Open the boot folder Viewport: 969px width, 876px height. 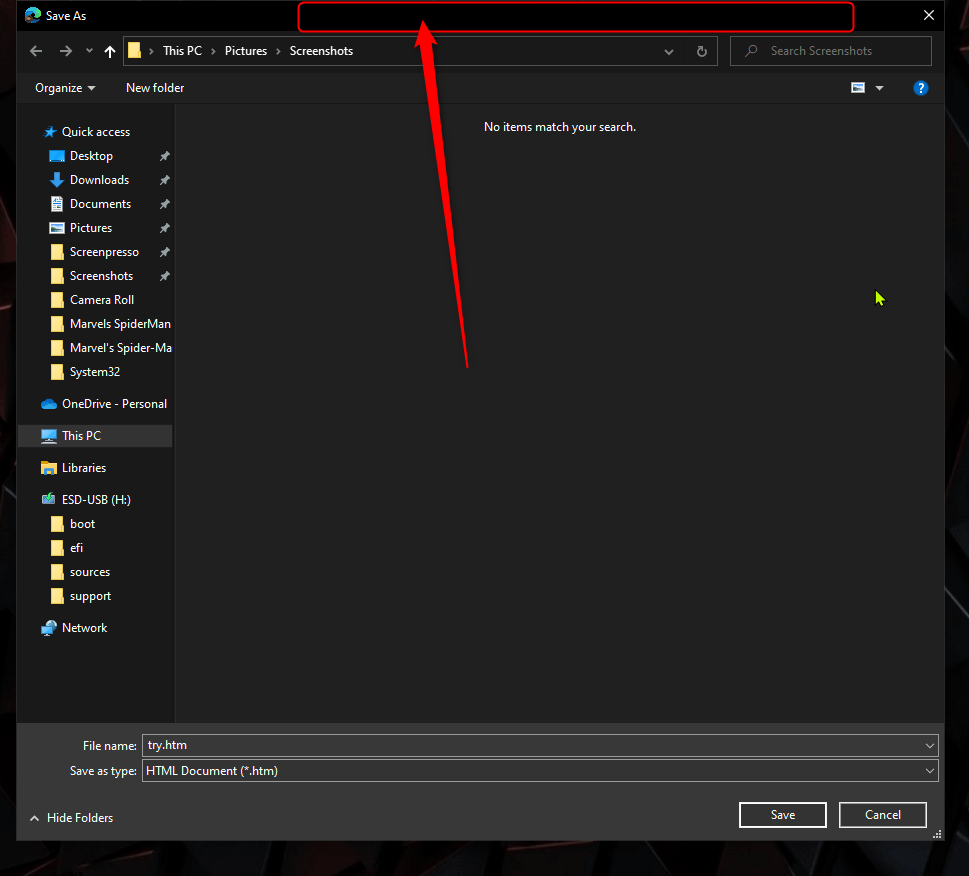pos(82,524)
